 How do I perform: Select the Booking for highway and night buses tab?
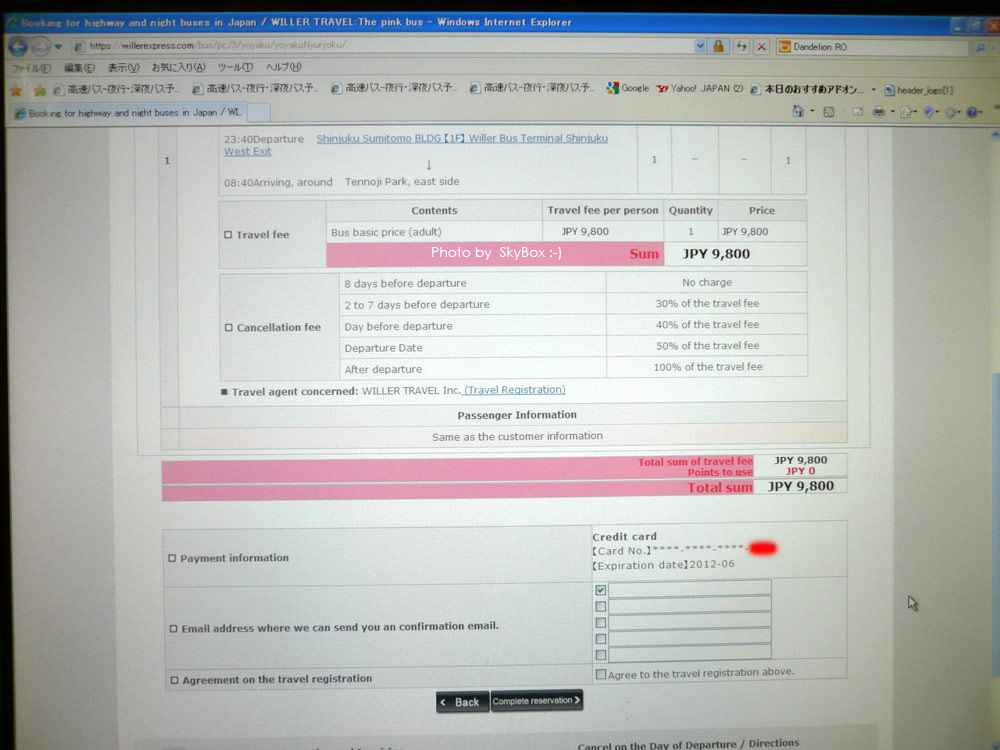tap(128, 113)
